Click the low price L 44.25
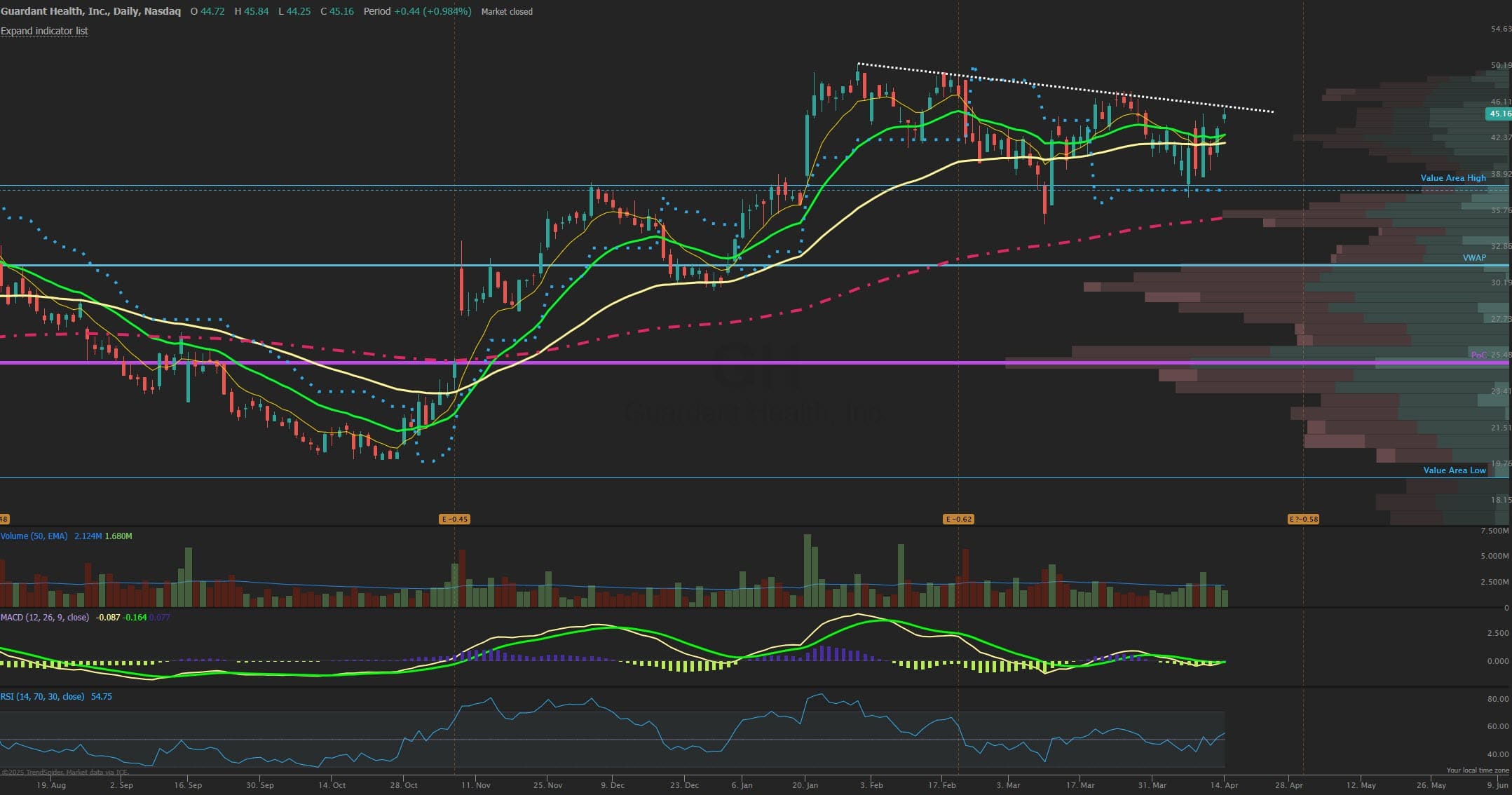1512x795 pixels. coord(294,11)
